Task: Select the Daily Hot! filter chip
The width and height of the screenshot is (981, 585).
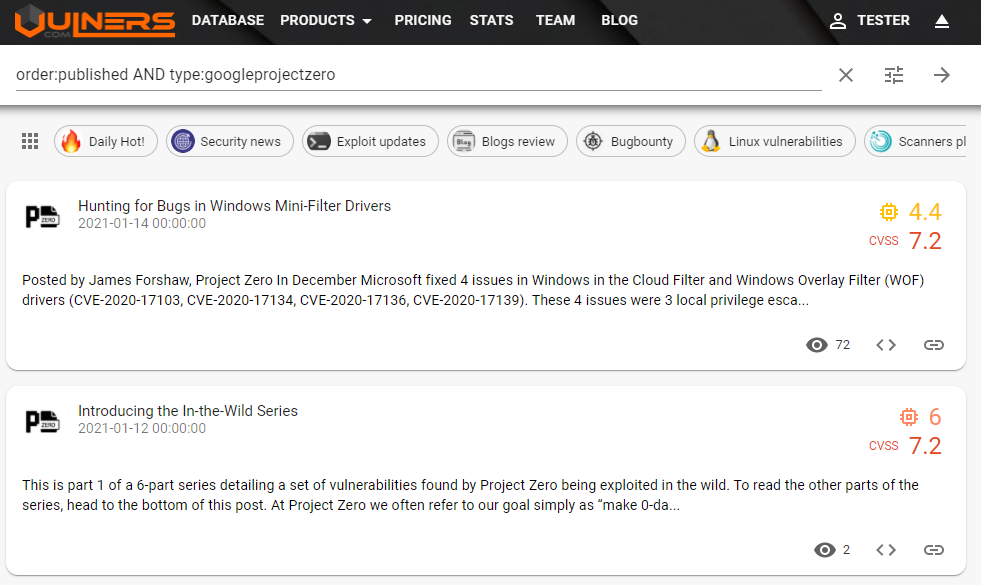Action: [x=104, y=141]
